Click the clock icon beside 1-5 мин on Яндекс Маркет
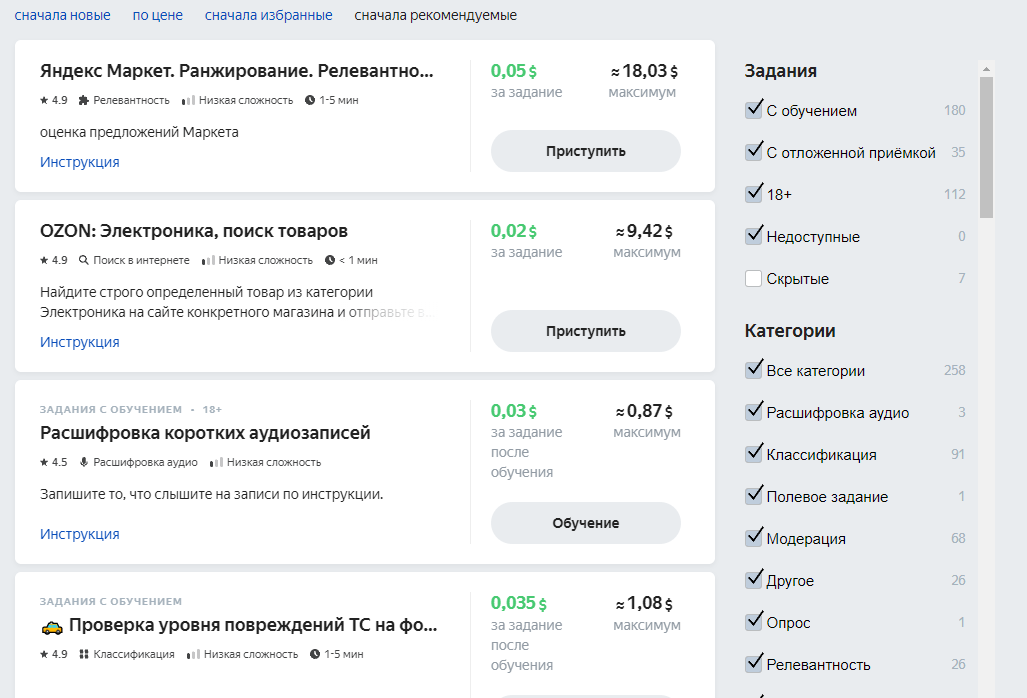Screen dimensions: 1027x698 click(x=310, y=100)
